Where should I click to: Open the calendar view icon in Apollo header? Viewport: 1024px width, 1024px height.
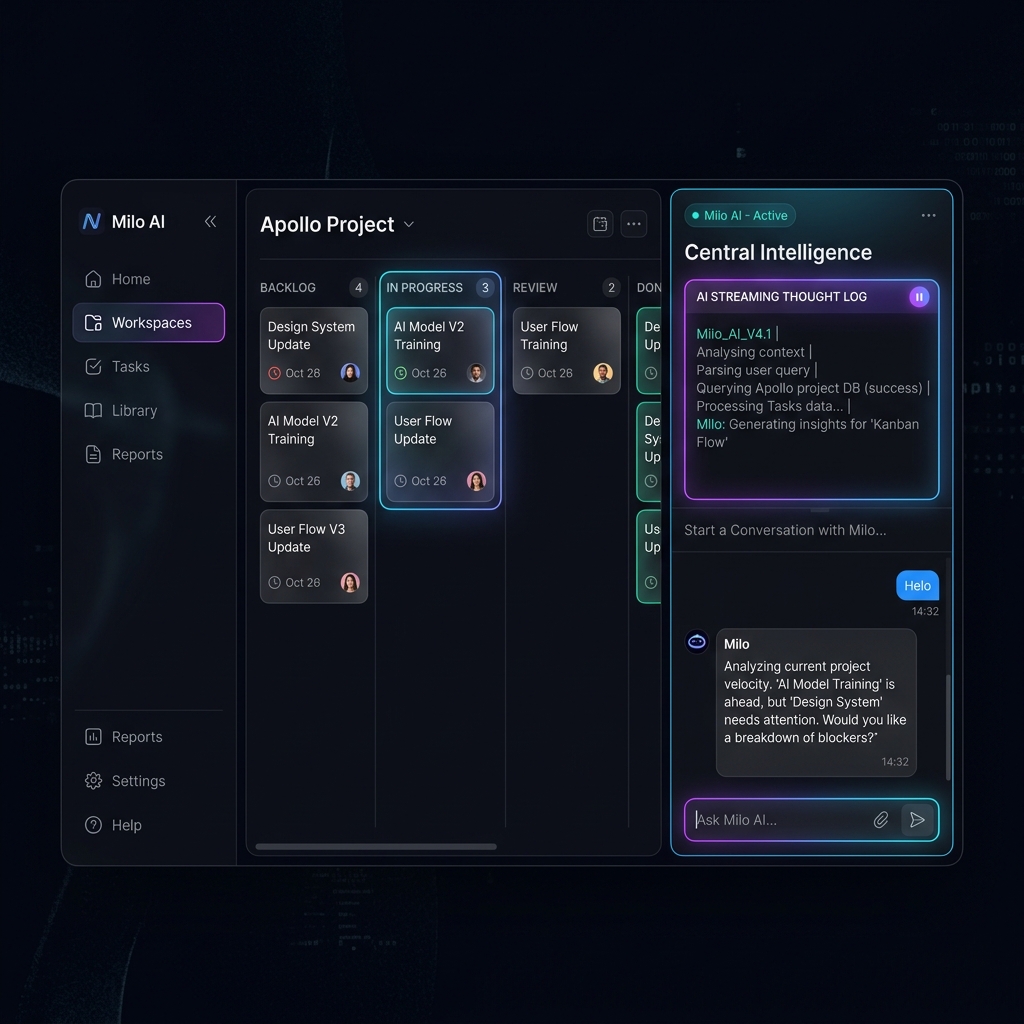(600, 224)
